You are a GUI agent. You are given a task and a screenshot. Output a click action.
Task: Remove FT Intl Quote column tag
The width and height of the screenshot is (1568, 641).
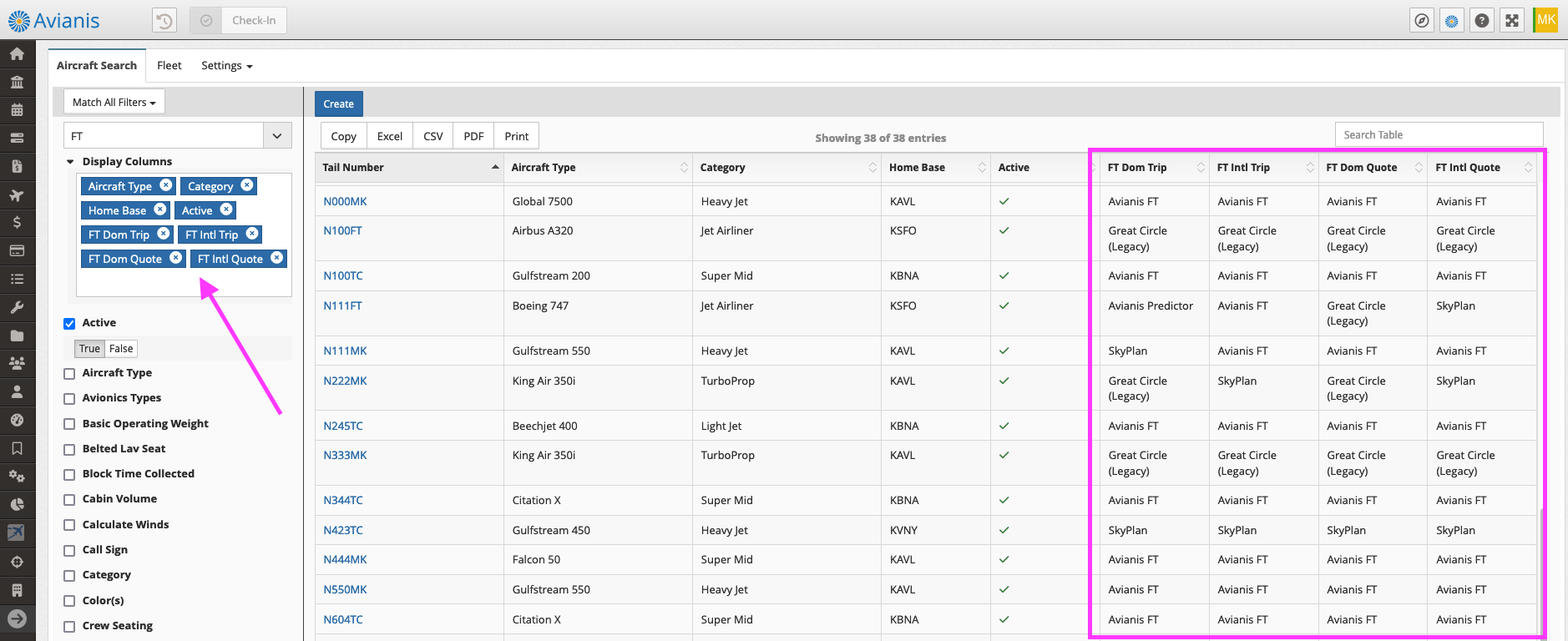pyautogui.click(x=277, y=258)
